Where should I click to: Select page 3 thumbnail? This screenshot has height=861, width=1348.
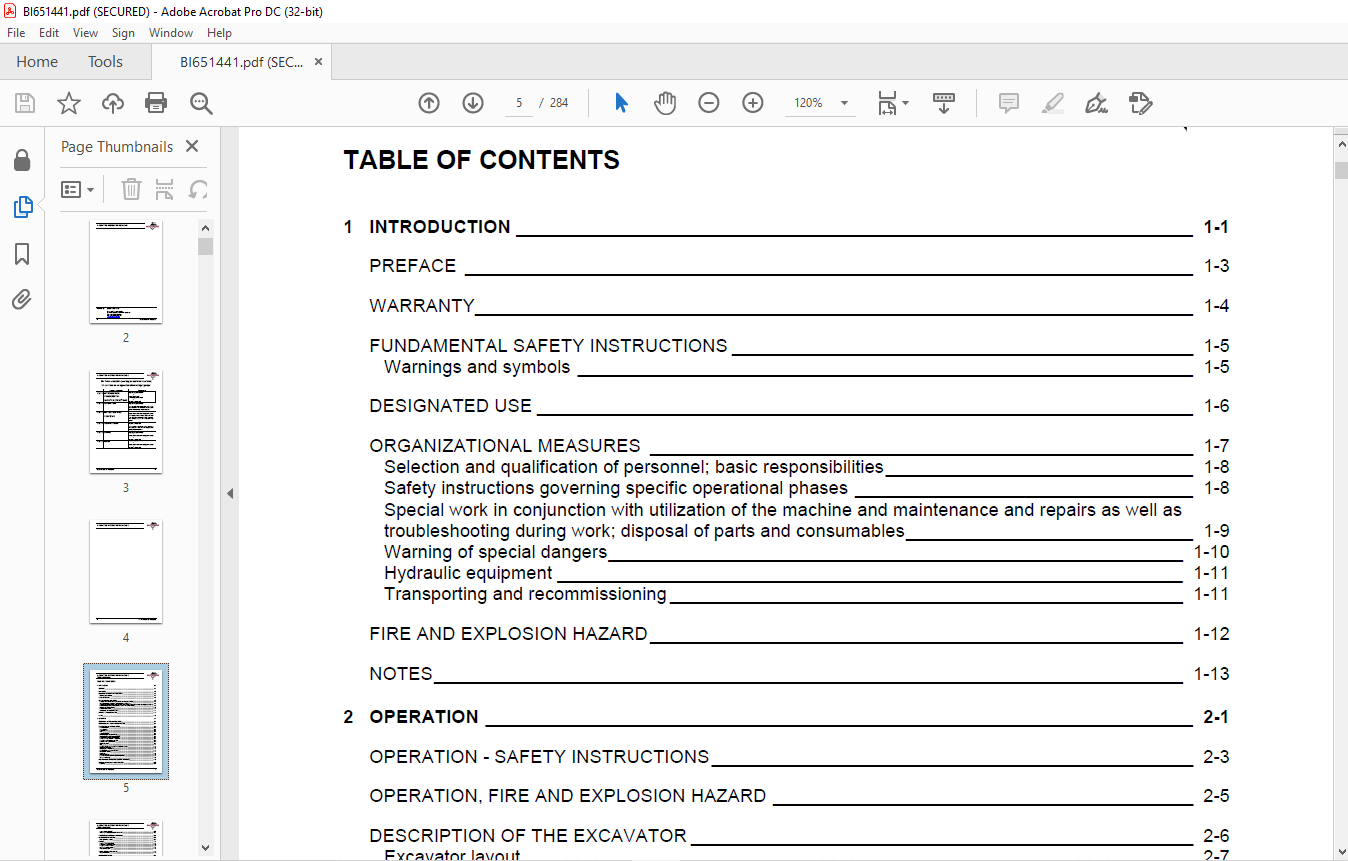(126, 421)
